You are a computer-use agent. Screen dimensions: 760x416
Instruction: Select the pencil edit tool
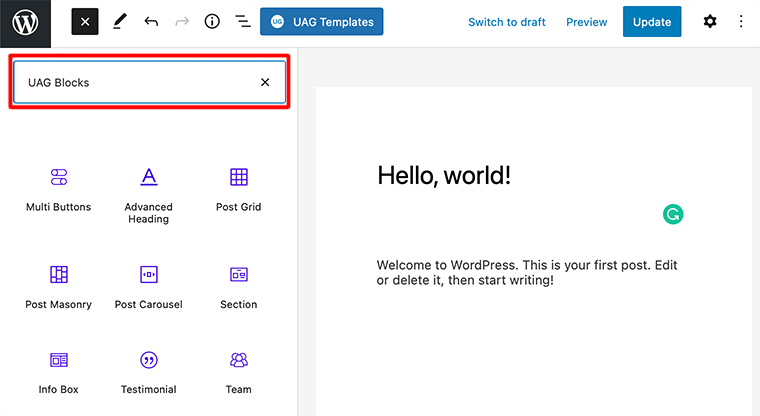click(x=119, y=22)
